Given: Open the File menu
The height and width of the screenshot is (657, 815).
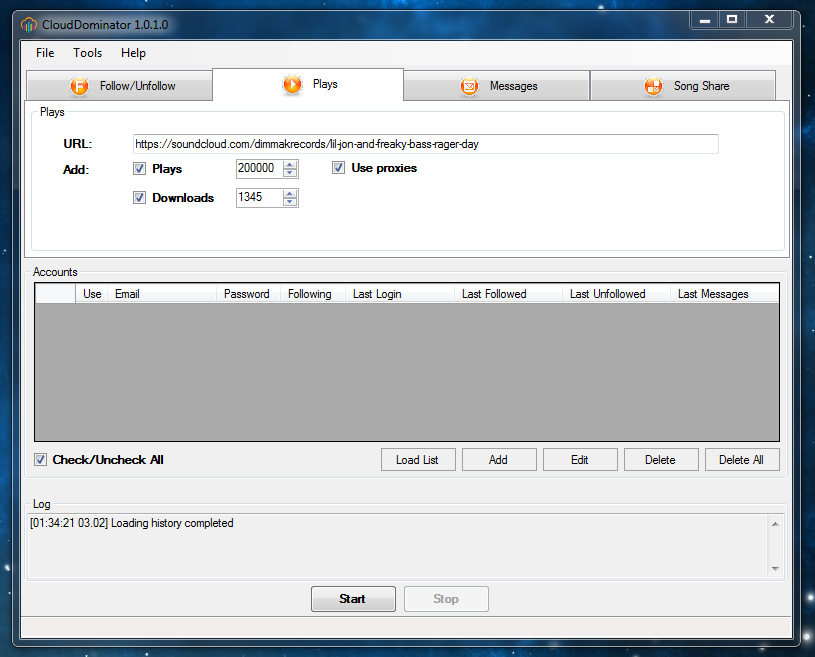Looking at the screenshot, I should coord(45,53).
